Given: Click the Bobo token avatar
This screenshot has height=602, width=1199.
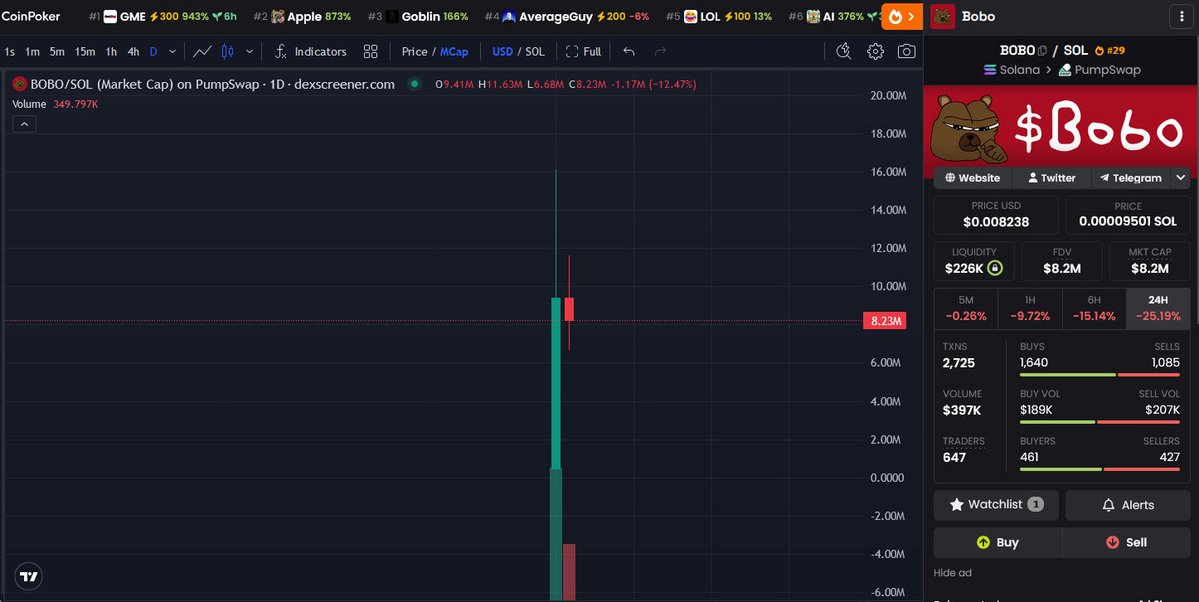Looking at the screenshot, I should tap(943, 16).
